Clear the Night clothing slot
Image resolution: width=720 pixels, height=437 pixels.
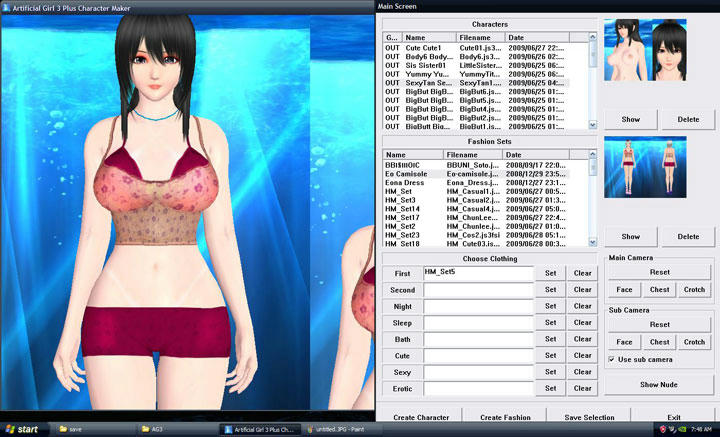click(x=582, y=306)
